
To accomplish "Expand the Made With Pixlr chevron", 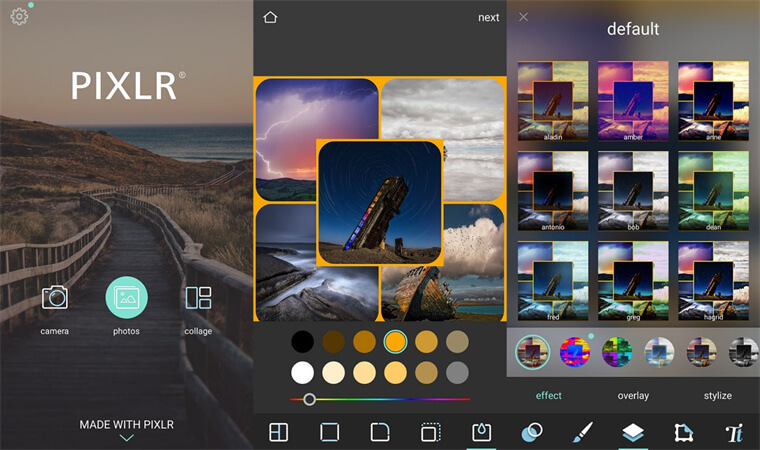I will point(127,438).
